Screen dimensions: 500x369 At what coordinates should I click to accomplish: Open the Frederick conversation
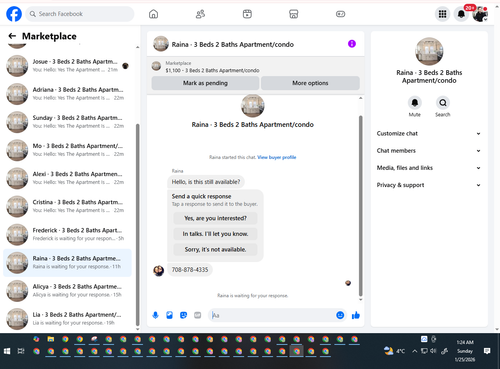[68, 234]
